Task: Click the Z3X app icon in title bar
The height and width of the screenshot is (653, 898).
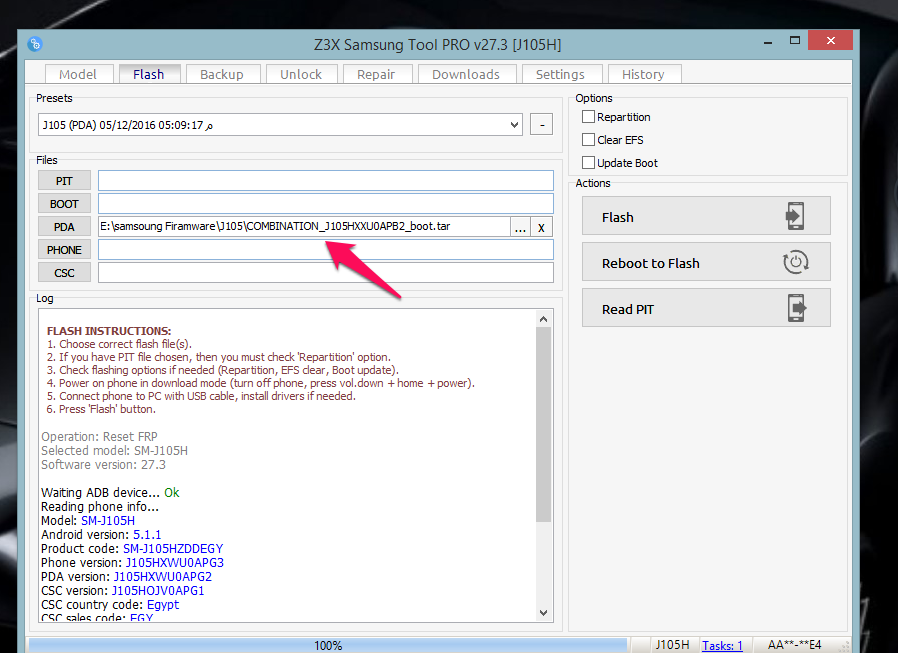Action: pos(35,44)
